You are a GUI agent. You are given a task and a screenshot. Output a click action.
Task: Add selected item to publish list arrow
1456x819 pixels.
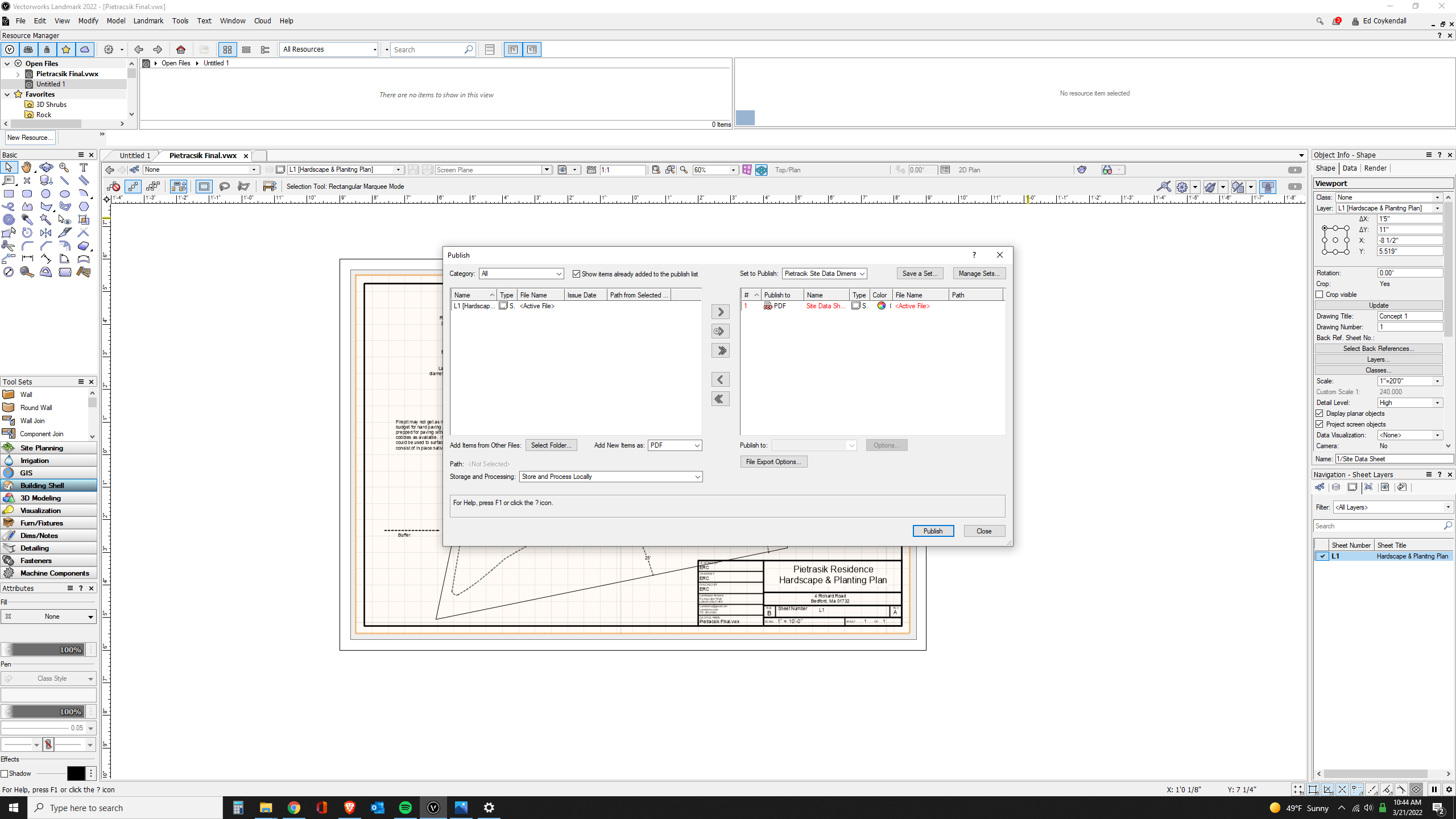point(720,312)
